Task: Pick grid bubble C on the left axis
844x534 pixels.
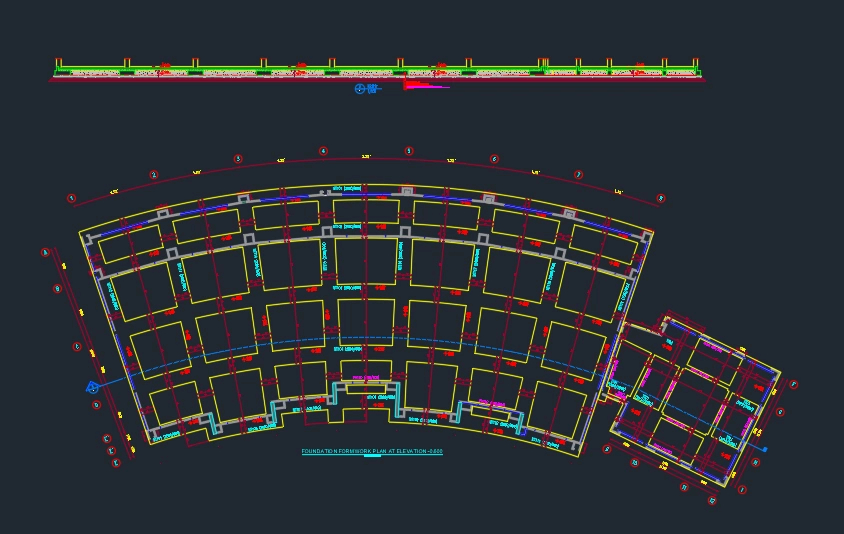Action: (78, 347)
